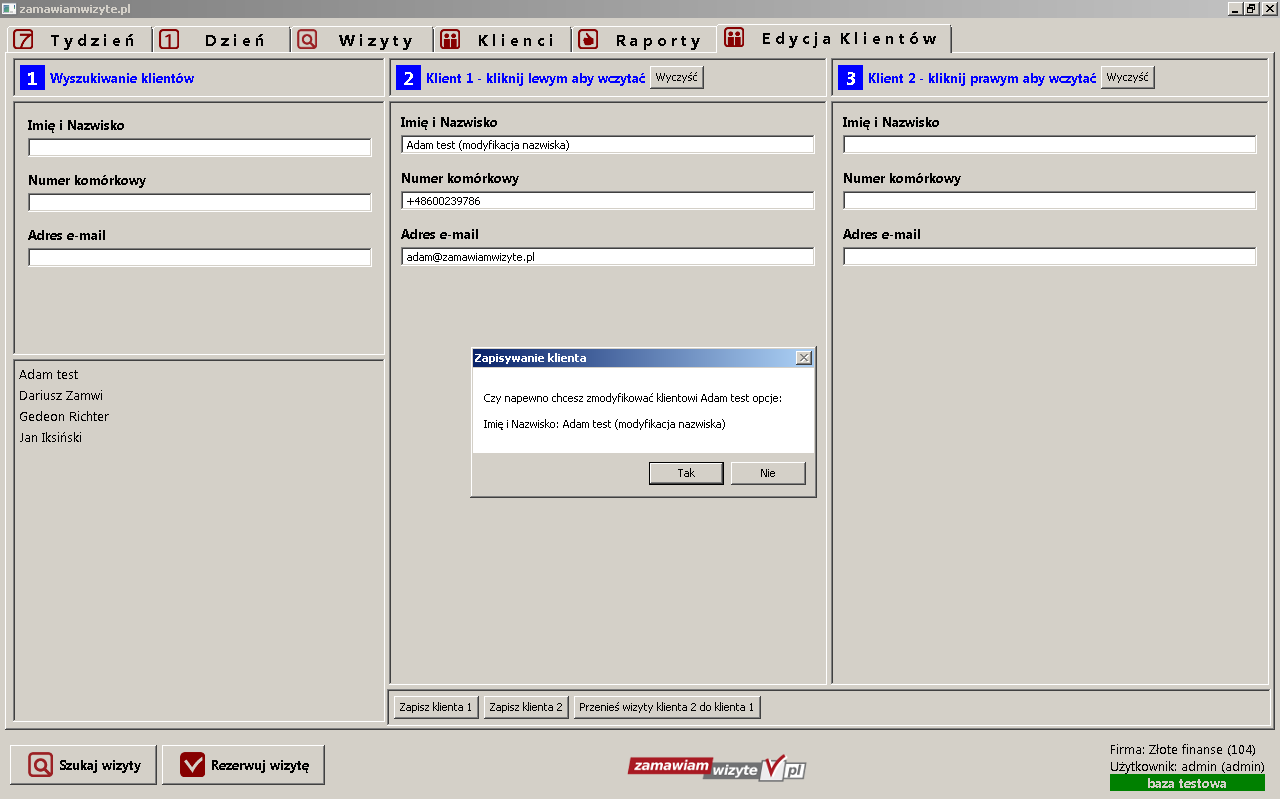The height and width of the screenshot is (800, 1280).
Task: Click Przenieś wizyty klienta 2 do klienta 1
Action: [x=667, y=707]
